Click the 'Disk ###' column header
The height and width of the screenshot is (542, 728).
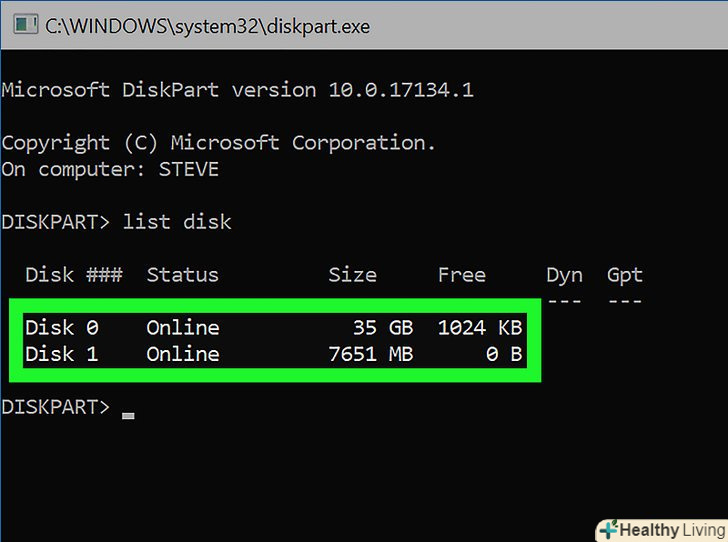(x=74, y=274)
